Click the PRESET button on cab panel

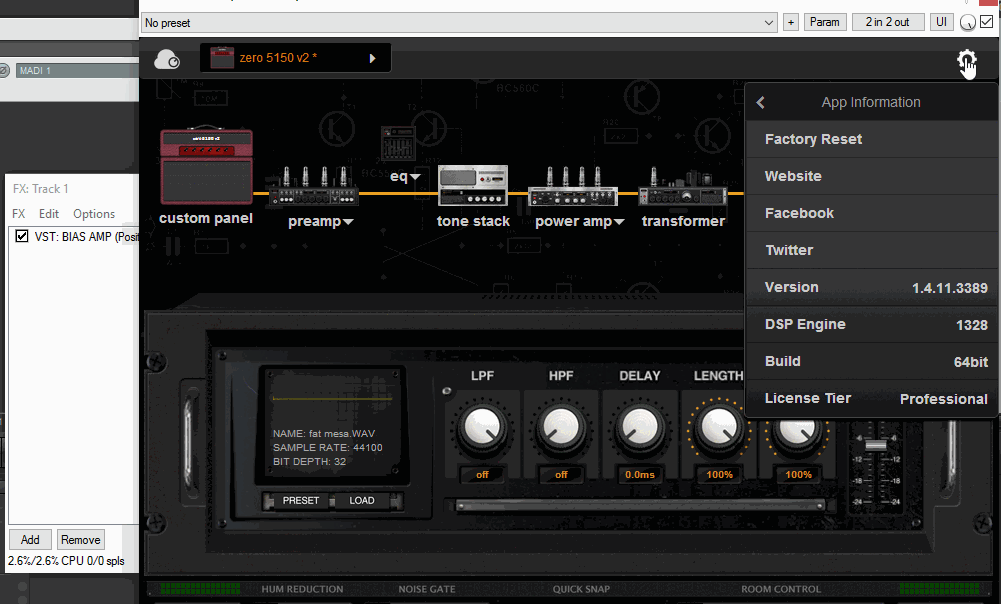[x=301, y=501]
